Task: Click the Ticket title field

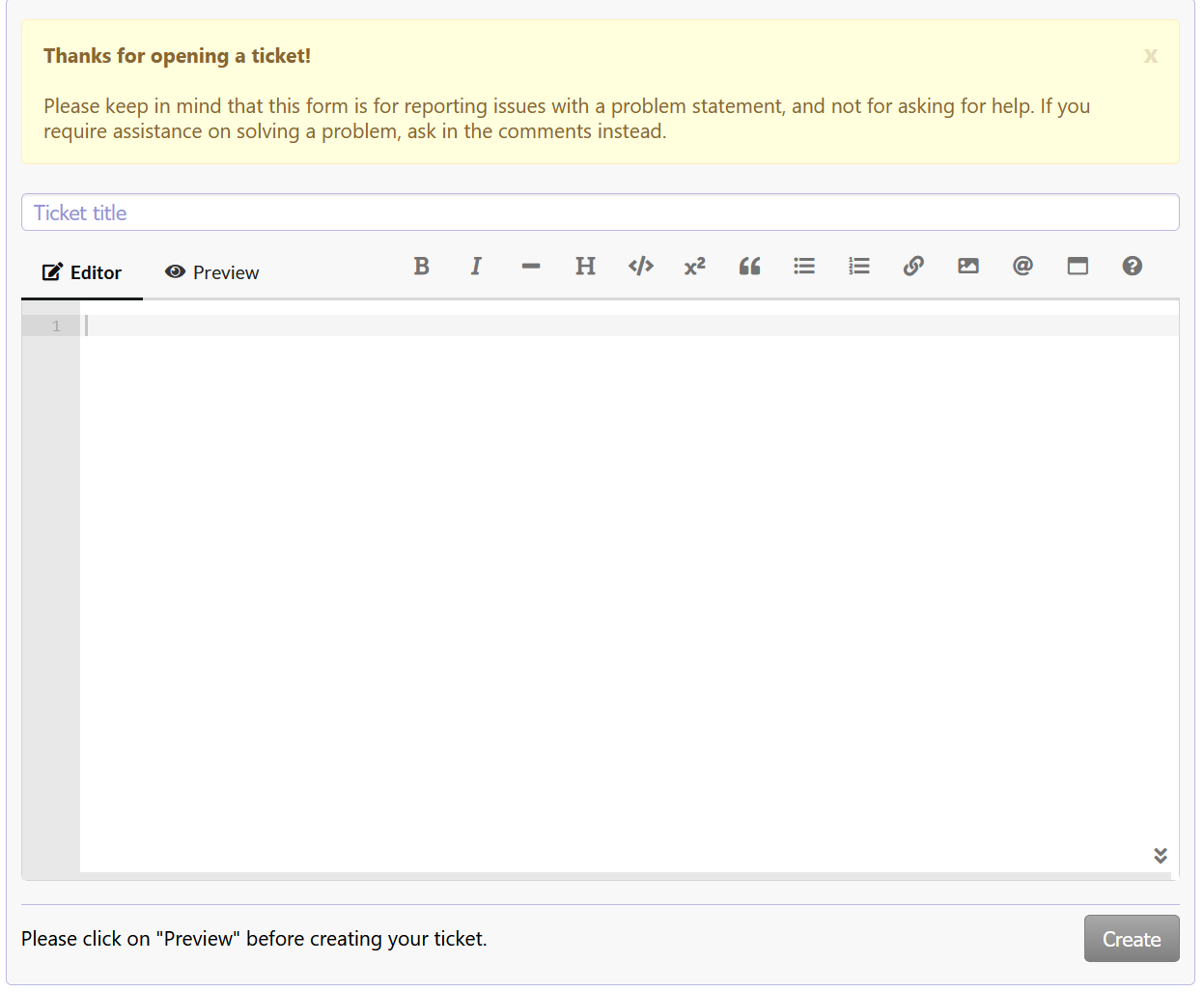Action: pyautogui.click(x=601, y=212)
